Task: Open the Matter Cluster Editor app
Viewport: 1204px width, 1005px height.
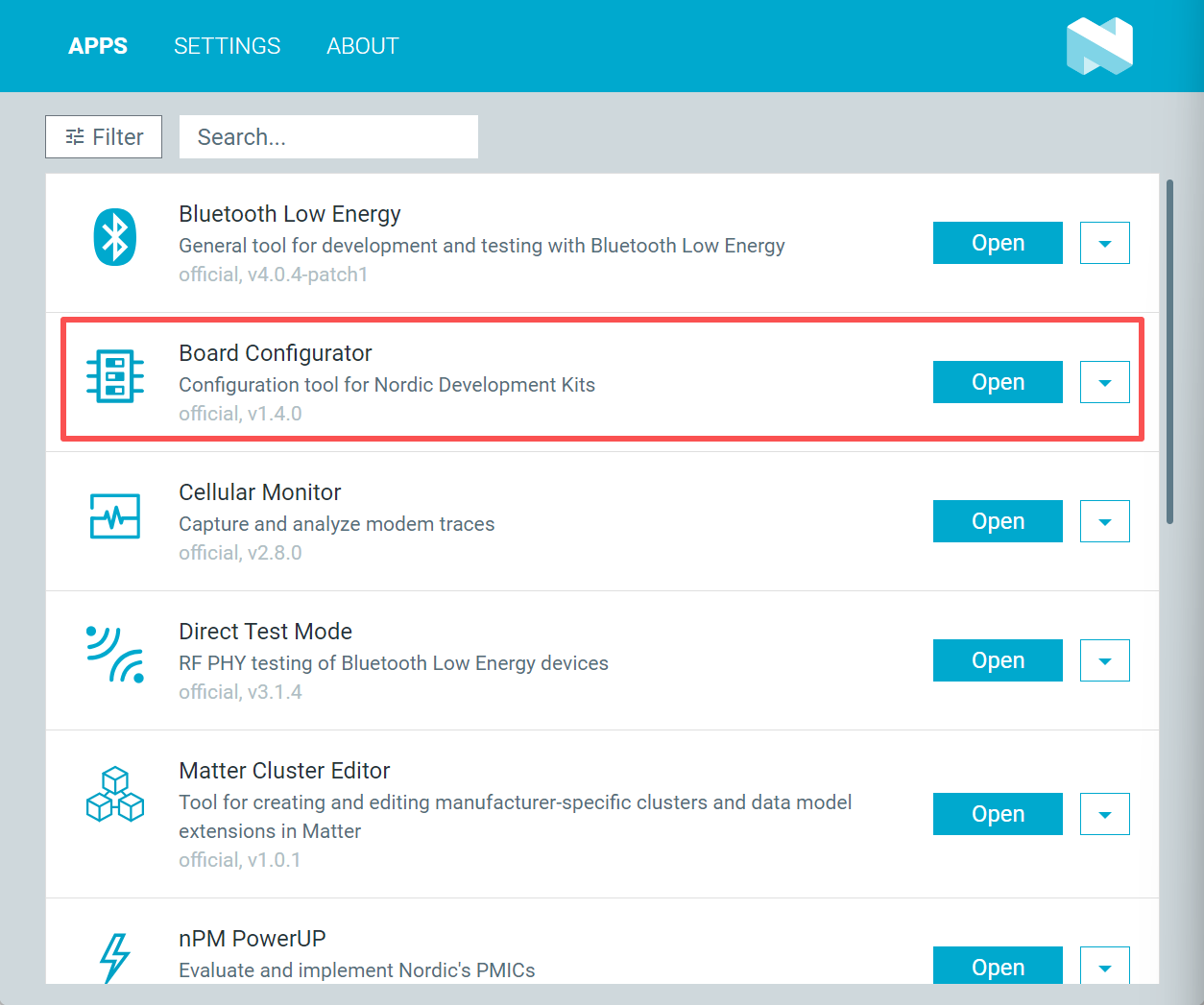Action: click(x=998, y=814)
